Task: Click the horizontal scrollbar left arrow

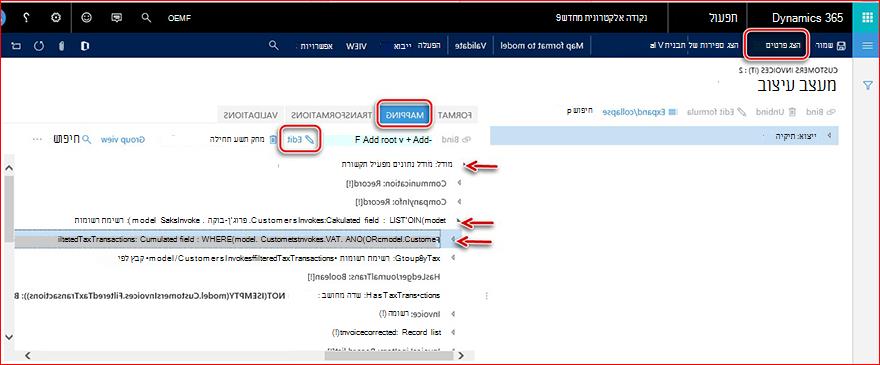Action: [x=27, y=355]
